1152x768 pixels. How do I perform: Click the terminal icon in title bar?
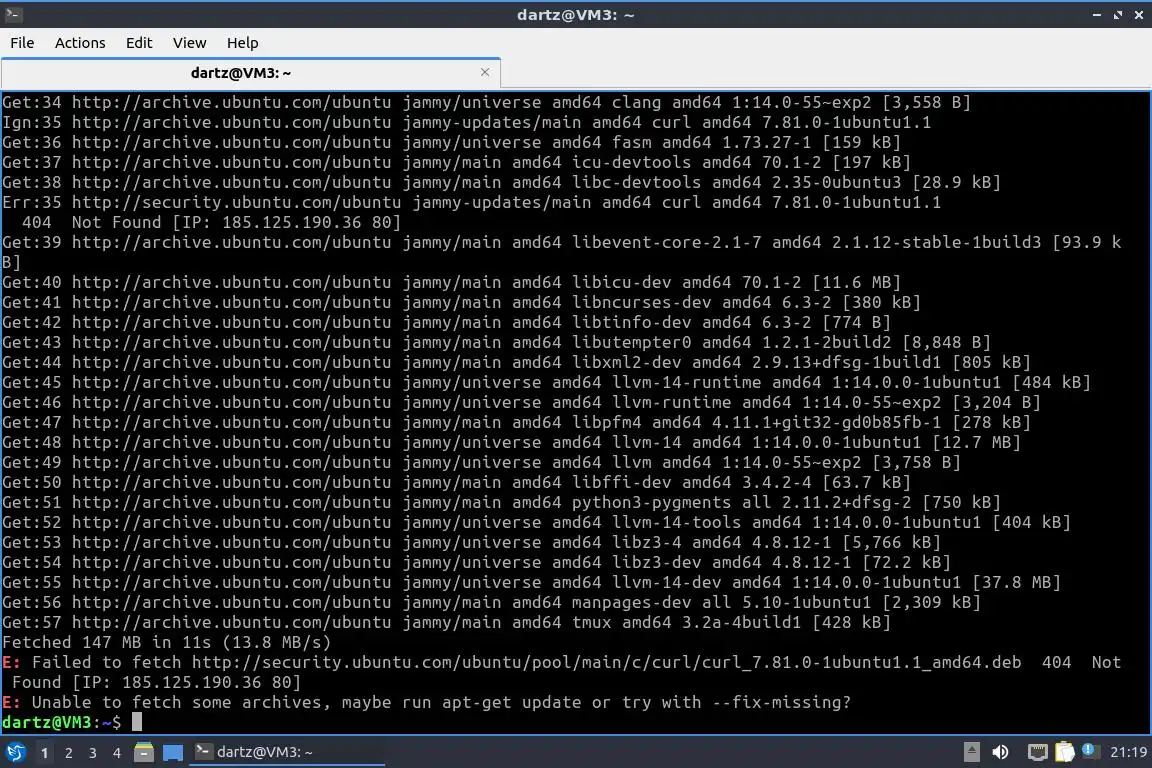13,13
